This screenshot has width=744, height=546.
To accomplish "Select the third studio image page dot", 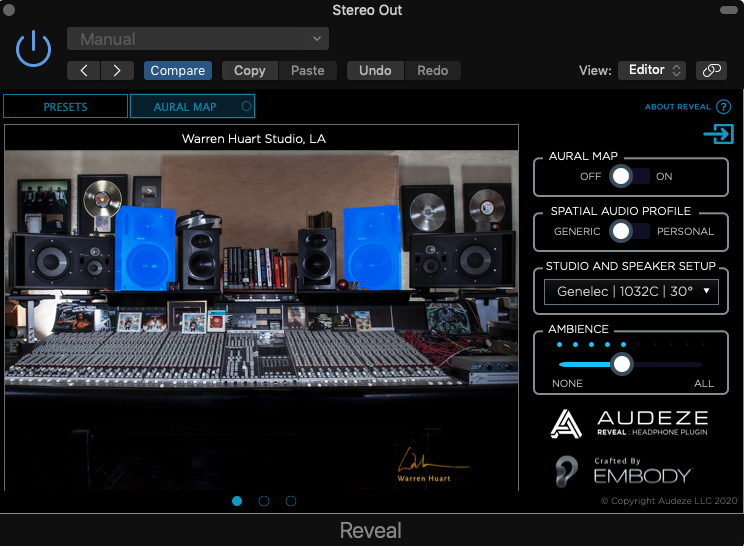I will tap(291, 501).
